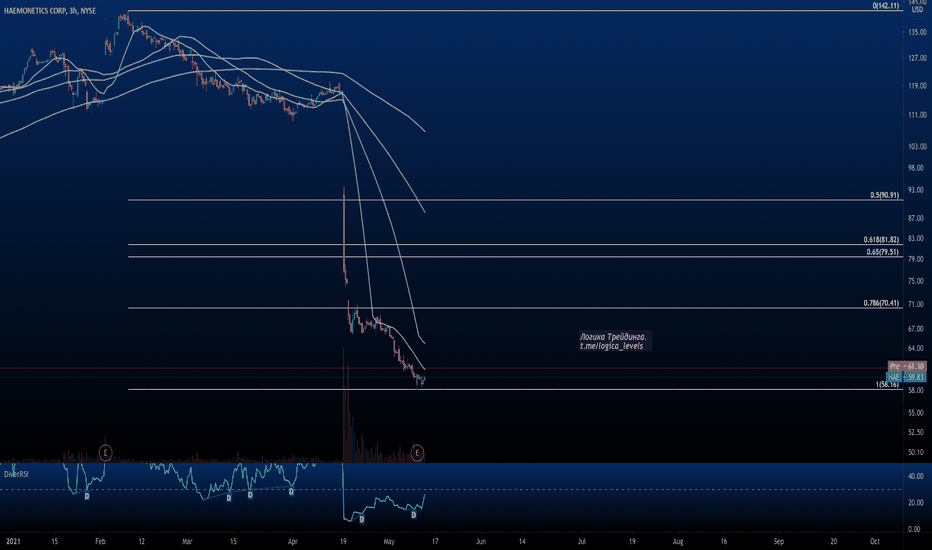This screenshot has height=550, width=932.
Task: Click the Apr label on the time axis
Action: pyautogui.click(x=292, y=542)
